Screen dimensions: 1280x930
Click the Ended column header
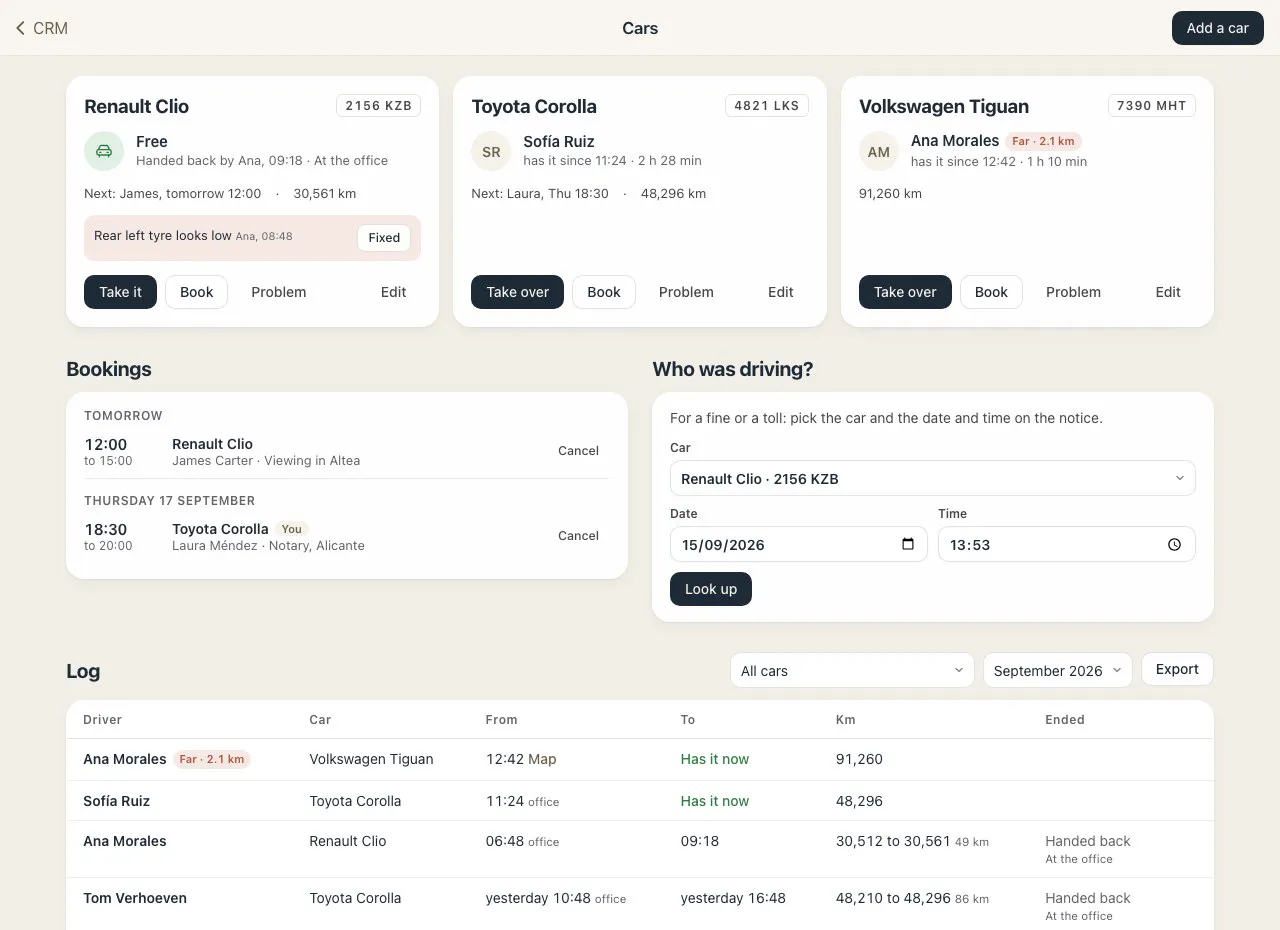1065,719
